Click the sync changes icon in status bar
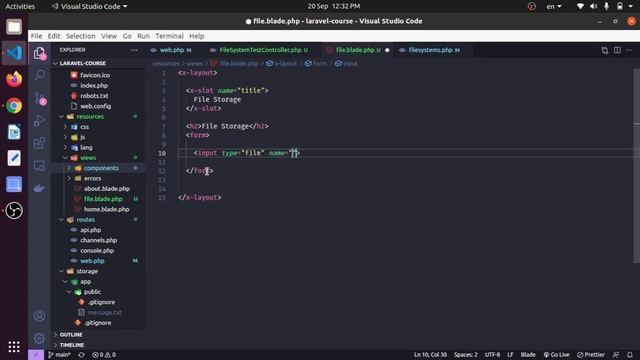The width and height of the screenshot is (640, 360). (82, 355)
